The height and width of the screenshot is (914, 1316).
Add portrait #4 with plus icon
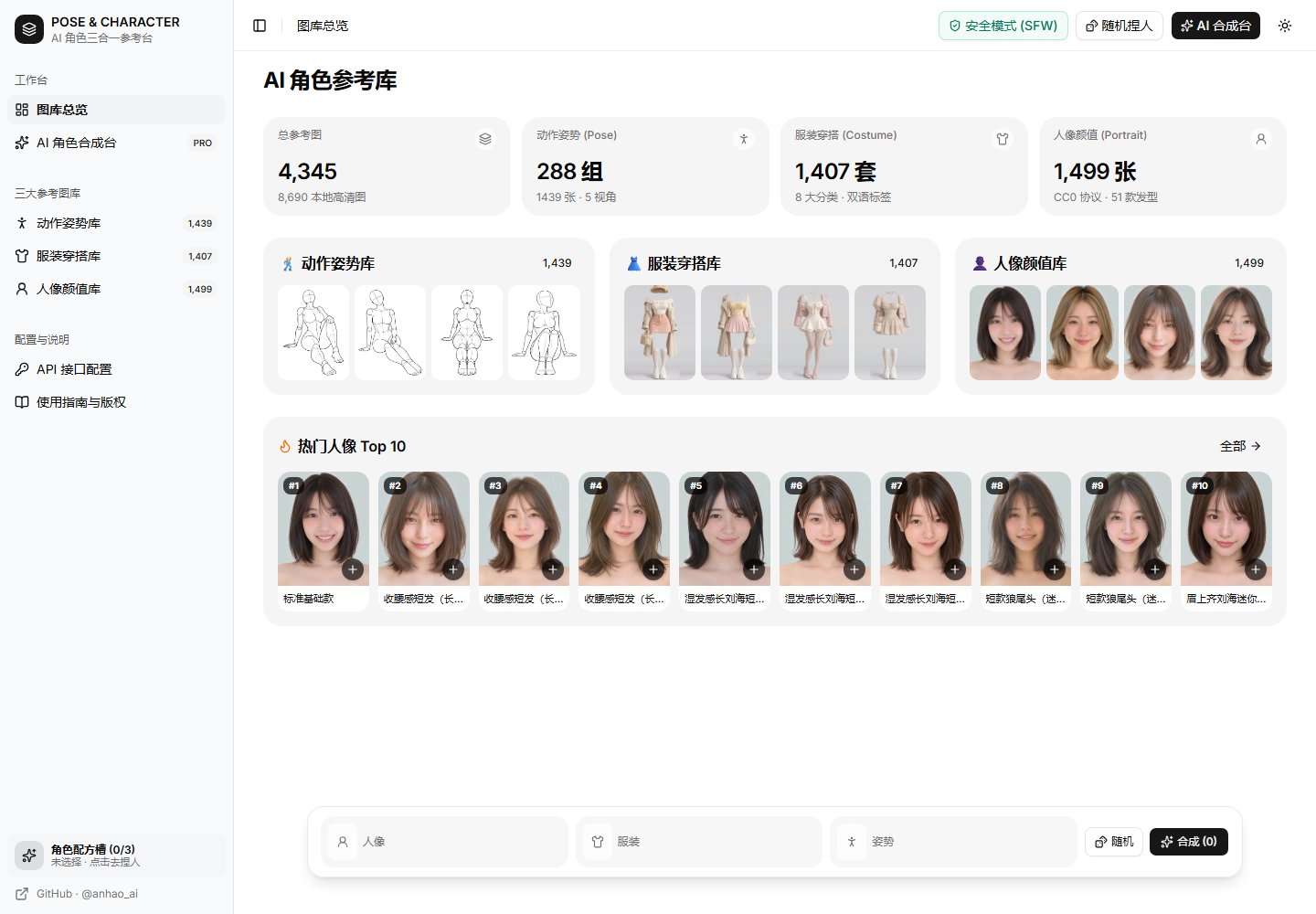[653, 569]
